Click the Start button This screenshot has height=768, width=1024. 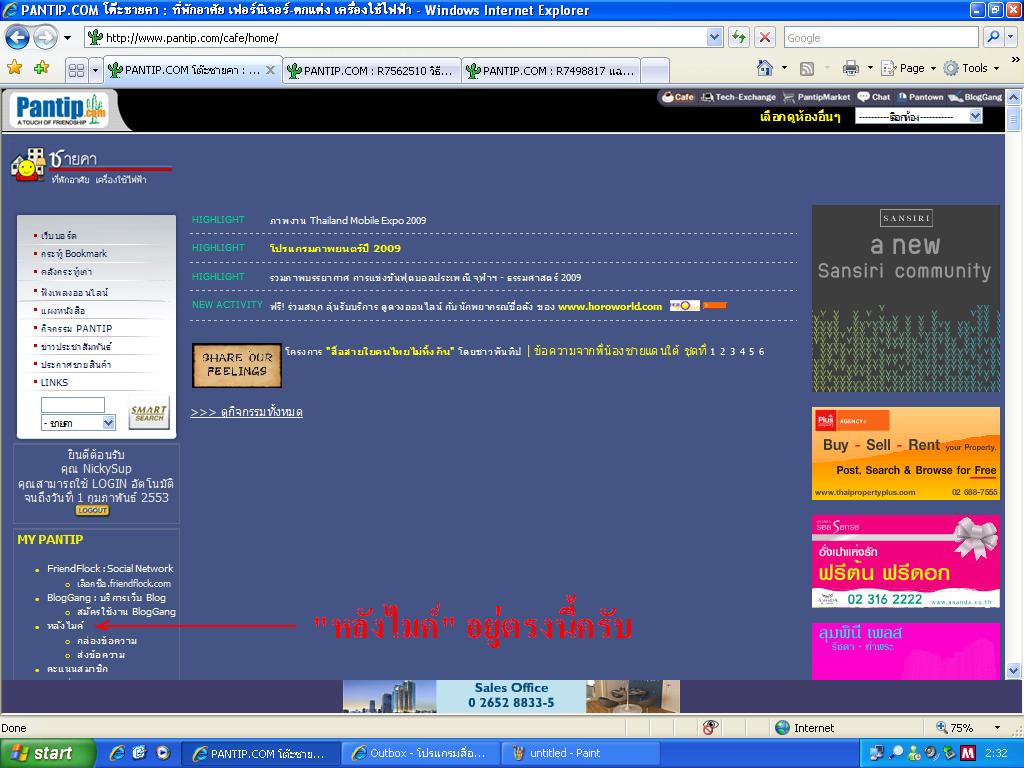tap(47, 753)
